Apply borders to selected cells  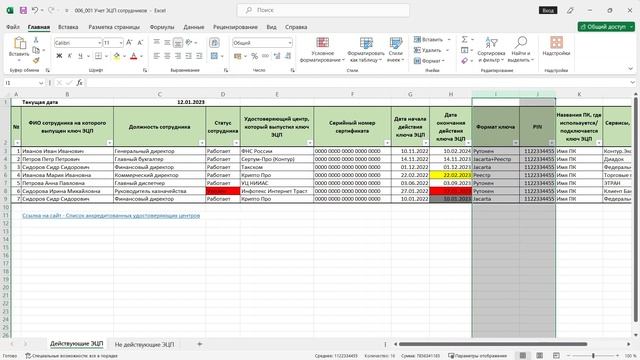(98, 56)
